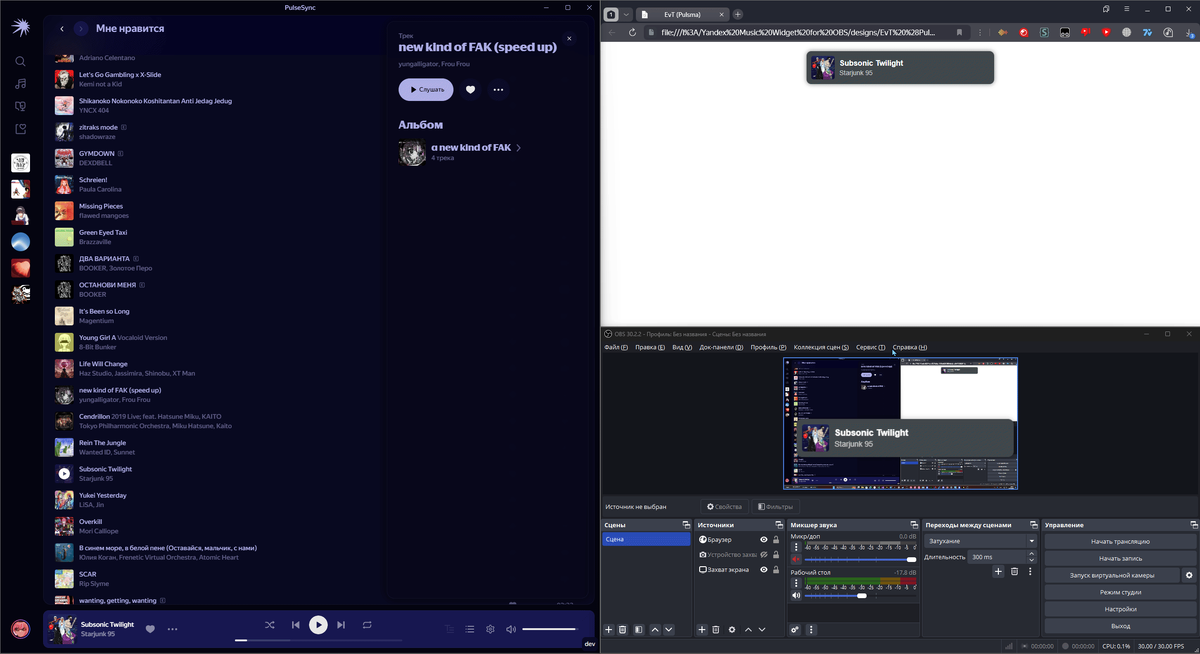Open search in PulseSync sidebar
This screenshot has height=654, width=1200.
coord(20,61)
